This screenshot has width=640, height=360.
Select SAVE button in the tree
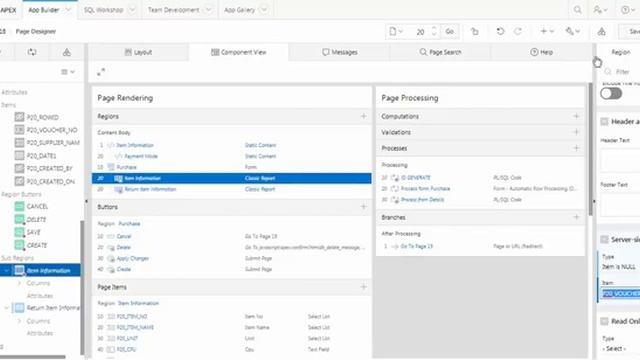[33, 232]
